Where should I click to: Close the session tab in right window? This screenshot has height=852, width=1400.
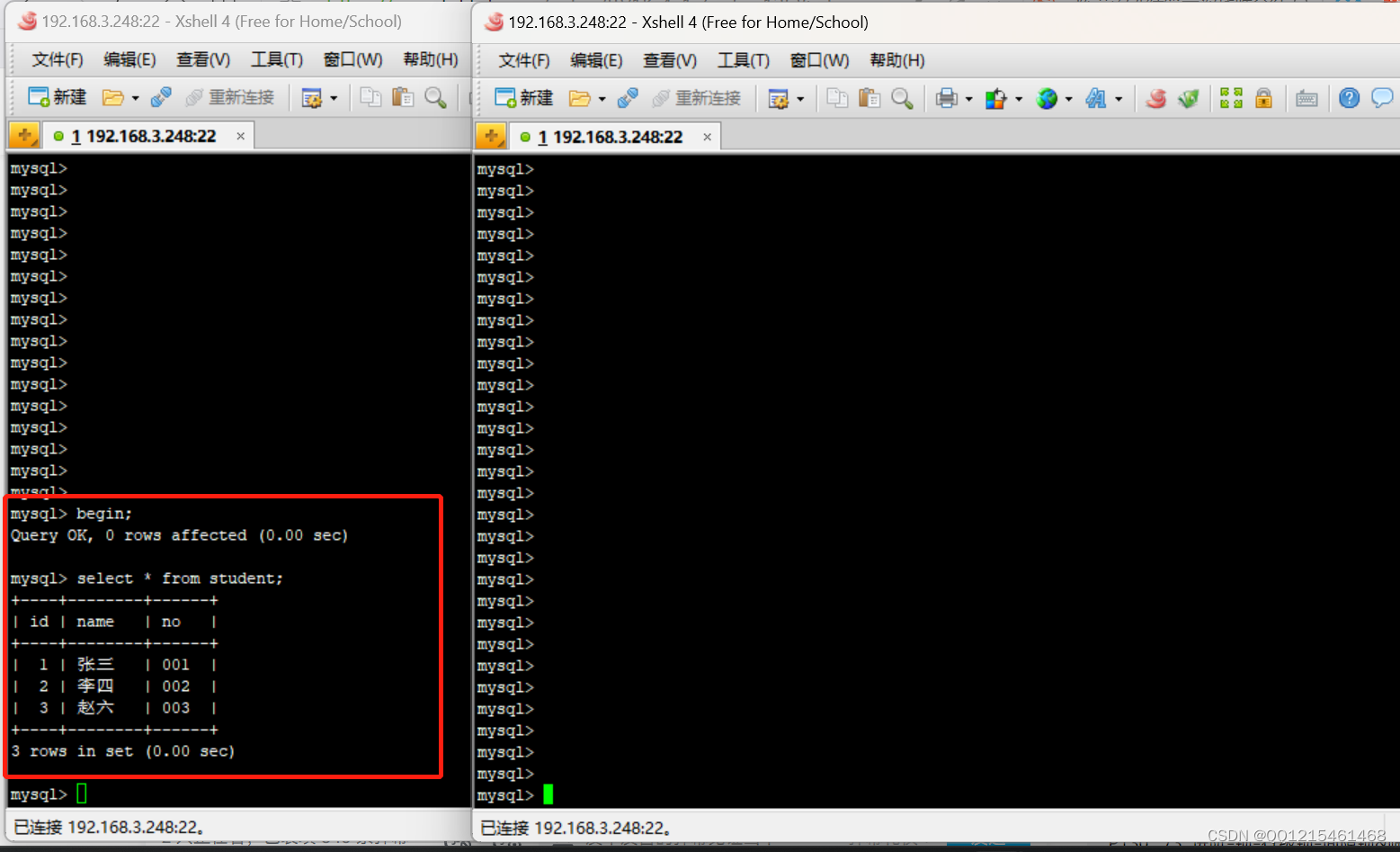pyautogui.click(x=708, y=137)
